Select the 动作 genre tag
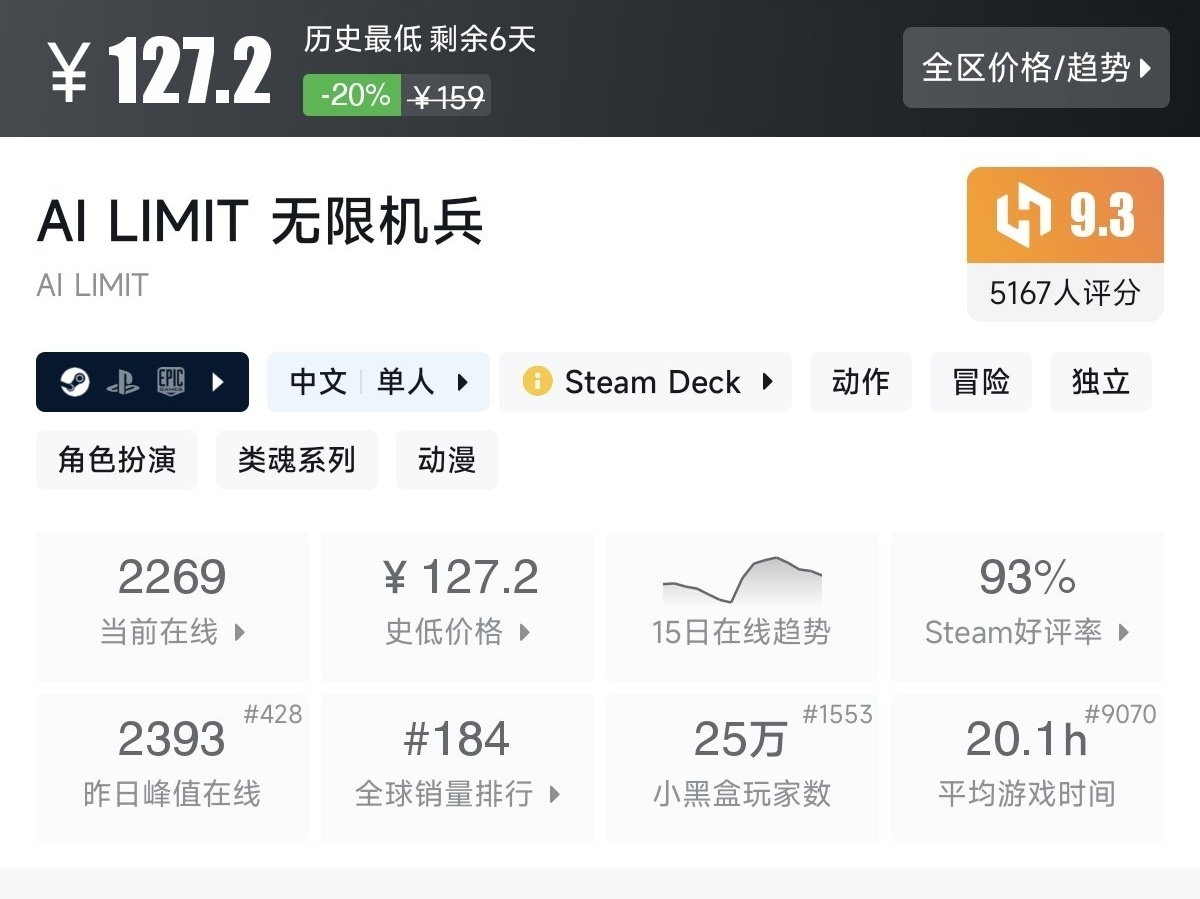 [x=860, y=382]
